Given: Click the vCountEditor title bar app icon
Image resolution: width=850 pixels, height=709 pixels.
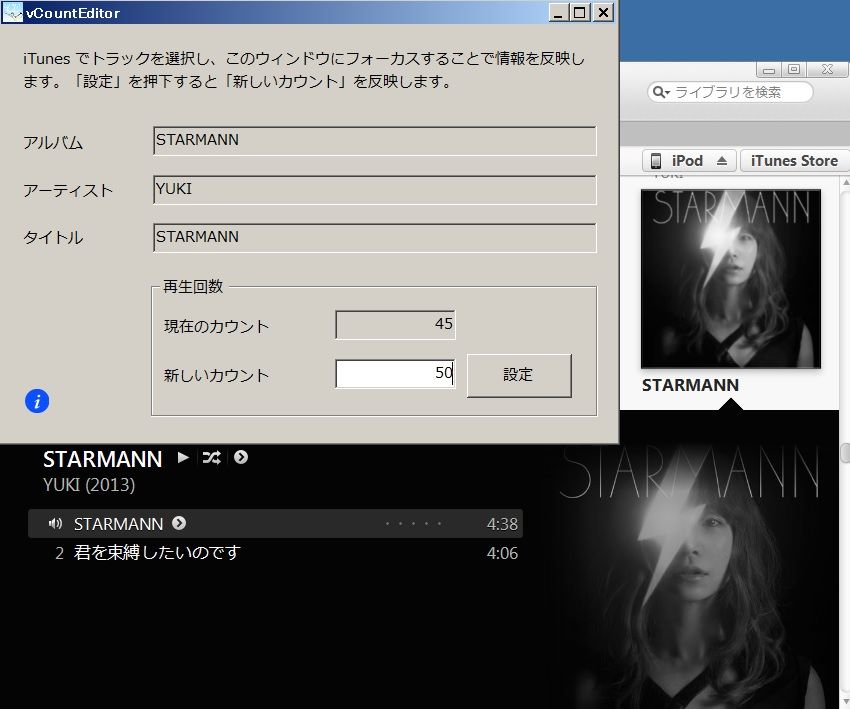Looking at the screenshot, I should point(12,12).
